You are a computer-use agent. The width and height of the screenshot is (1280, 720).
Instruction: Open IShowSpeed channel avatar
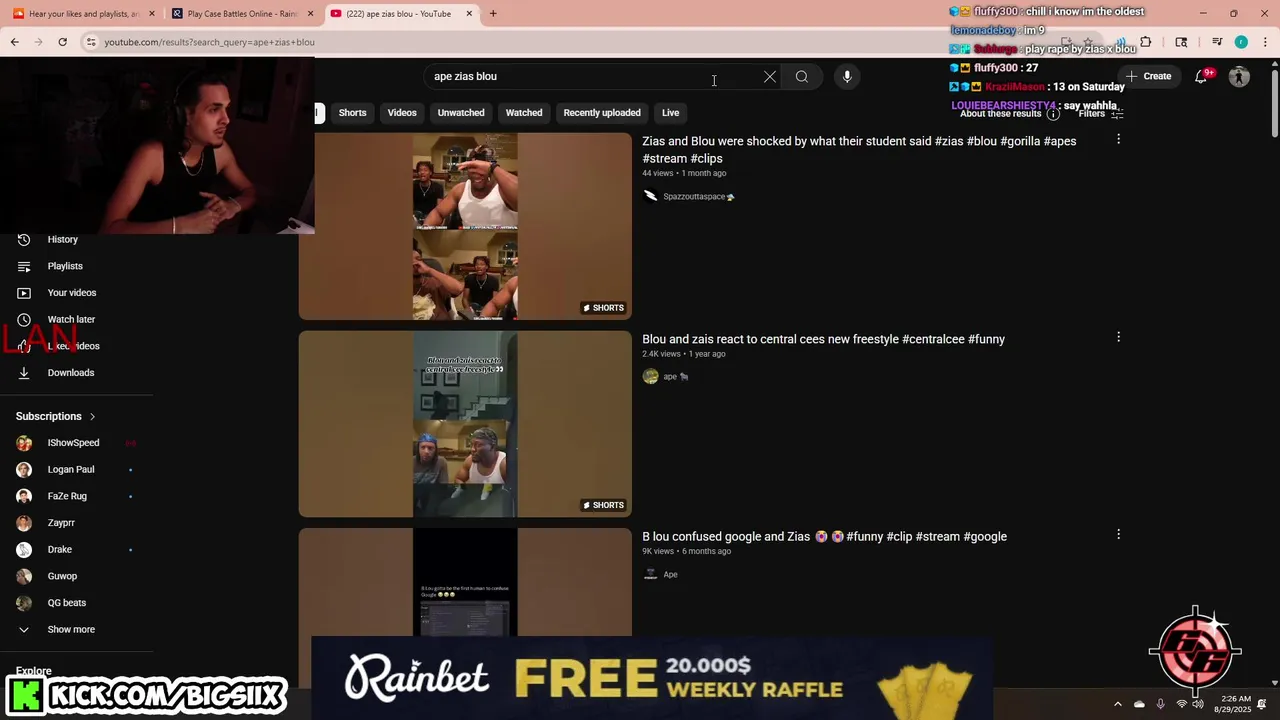pos(24,443)
